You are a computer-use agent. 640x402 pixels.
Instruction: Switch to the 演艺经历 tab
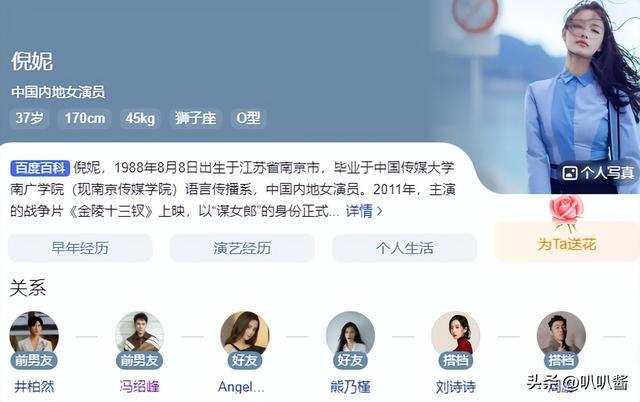point(242,248)
